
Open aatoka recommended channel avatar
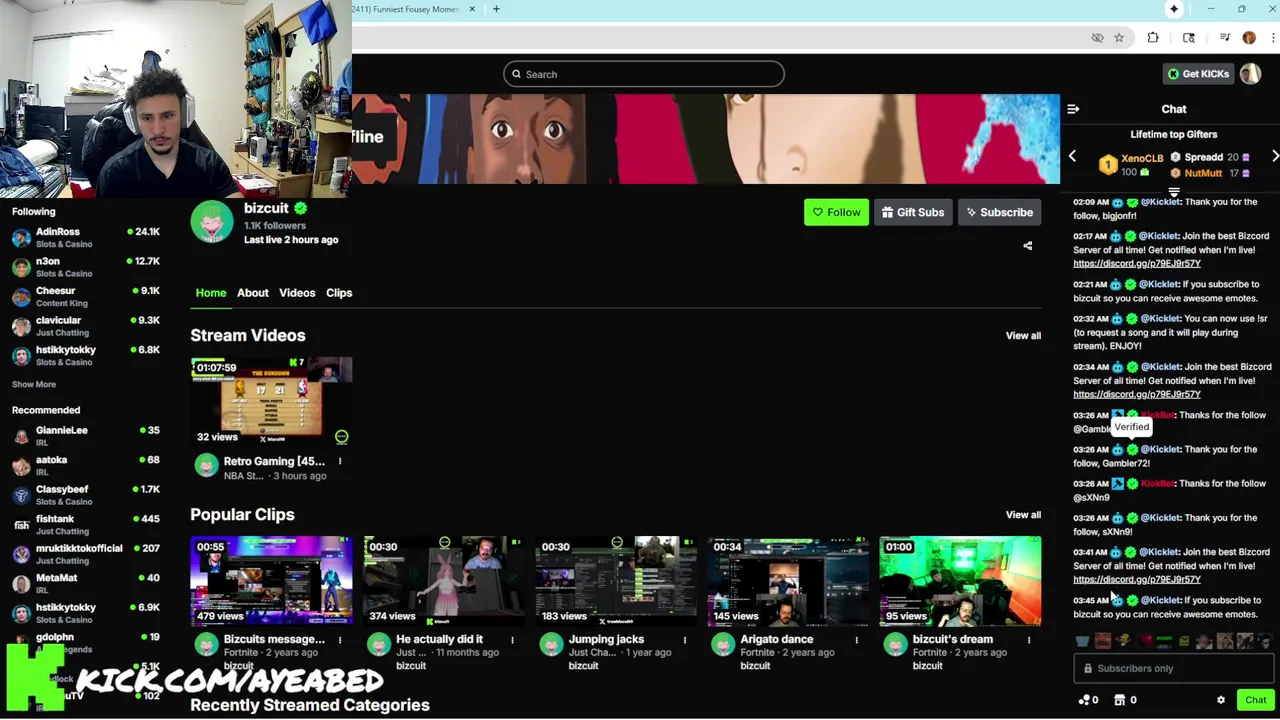(x=21, y=466)
